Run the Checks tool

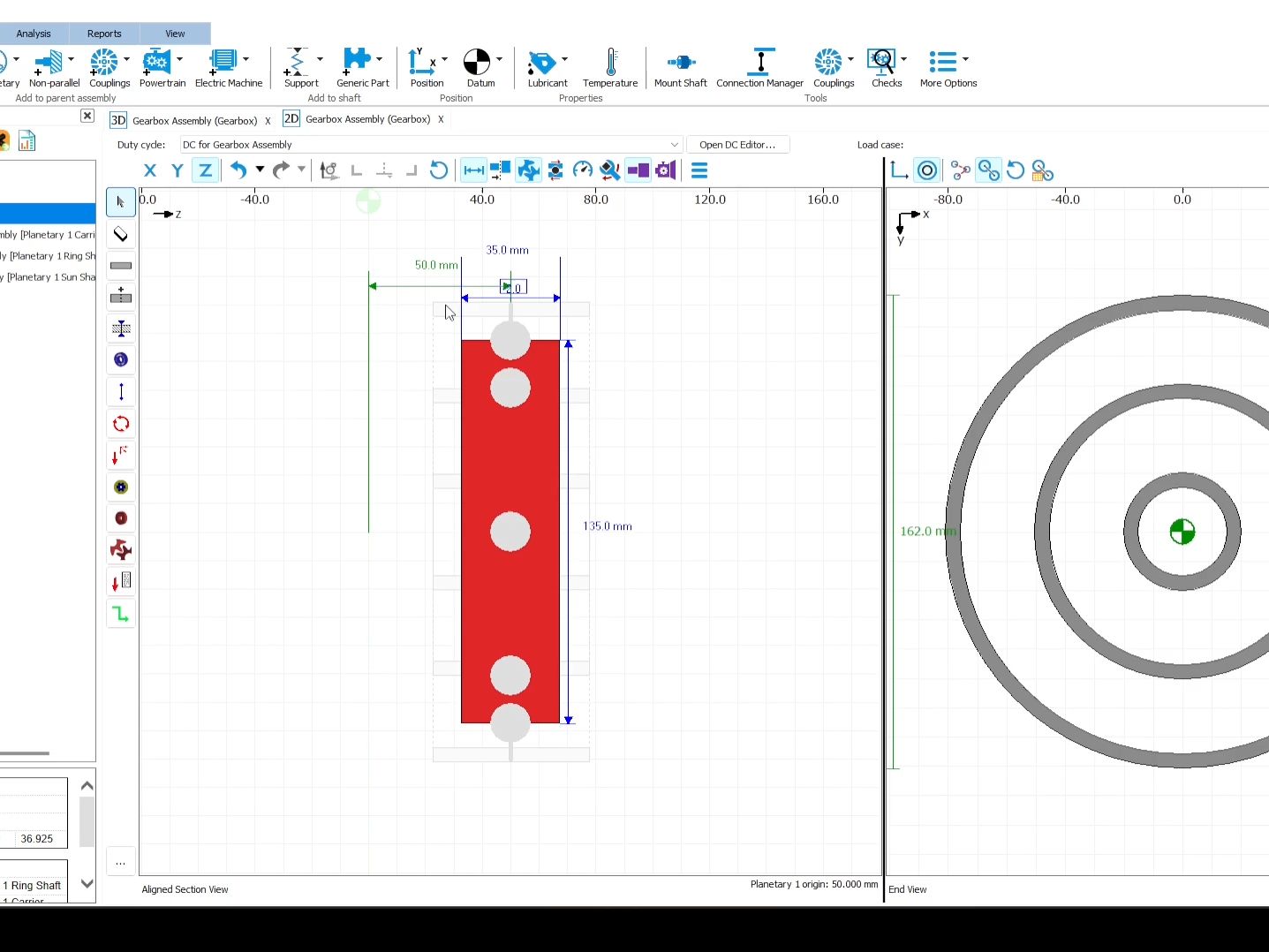(x=881, y=61)
